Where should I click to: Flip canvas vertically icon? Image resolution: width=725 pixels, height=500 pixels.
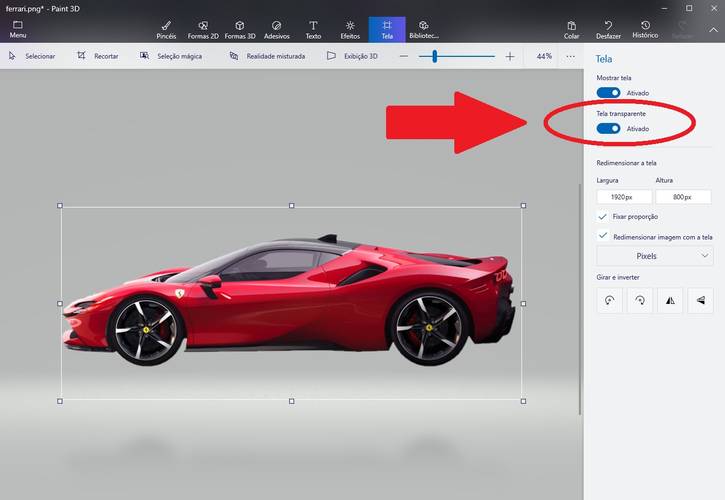click(x=700, y=300)
